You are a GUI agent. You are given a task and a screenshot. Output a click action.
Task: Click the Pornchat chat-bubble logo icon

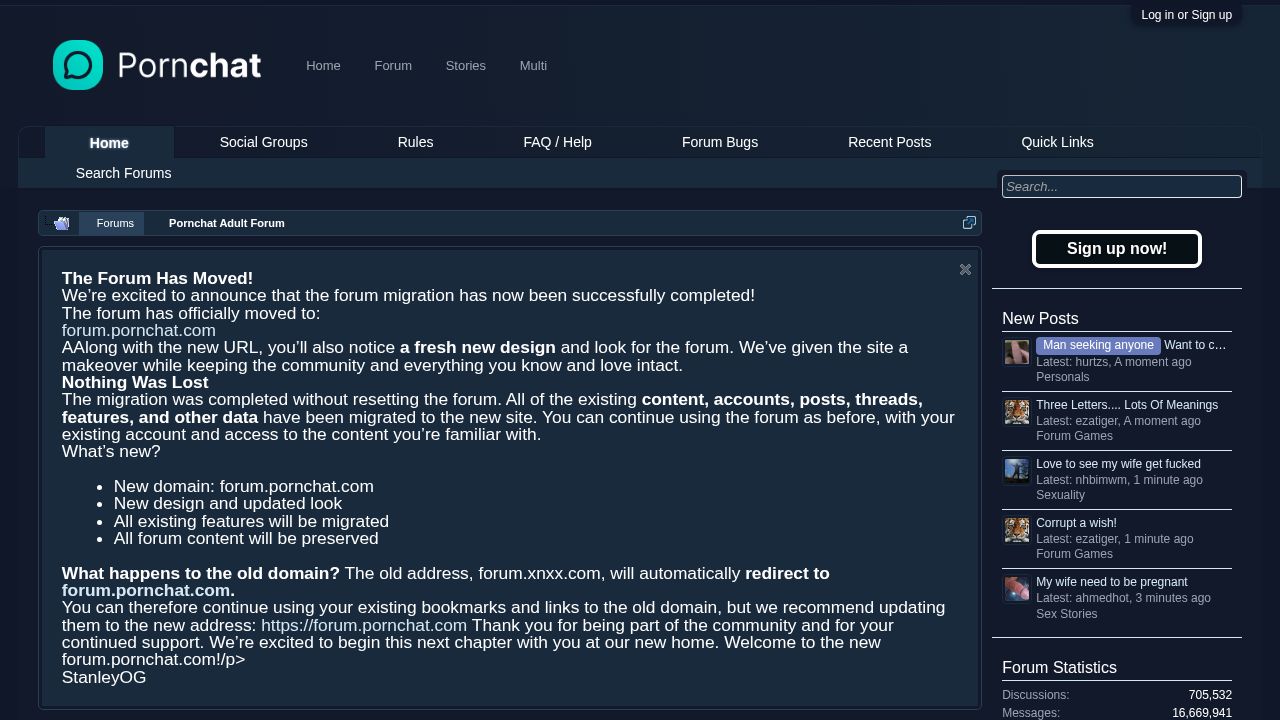pyautogui.click(x=78, y=65)
